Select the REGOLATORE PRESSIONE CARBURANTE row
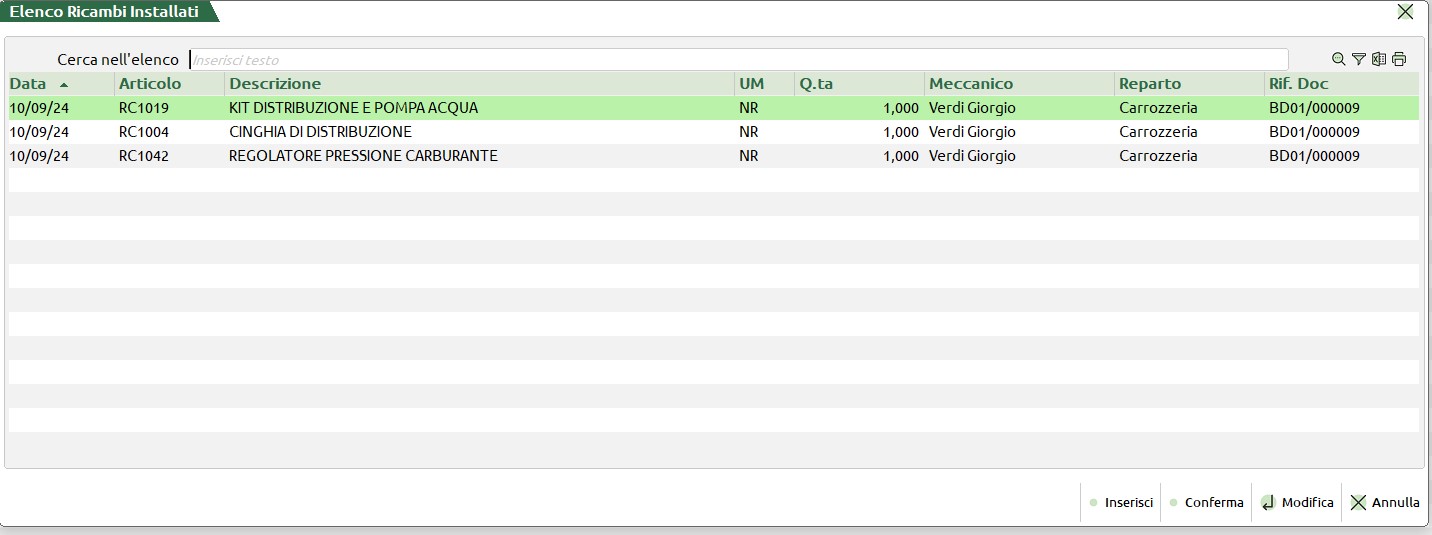 pos(363,156)
